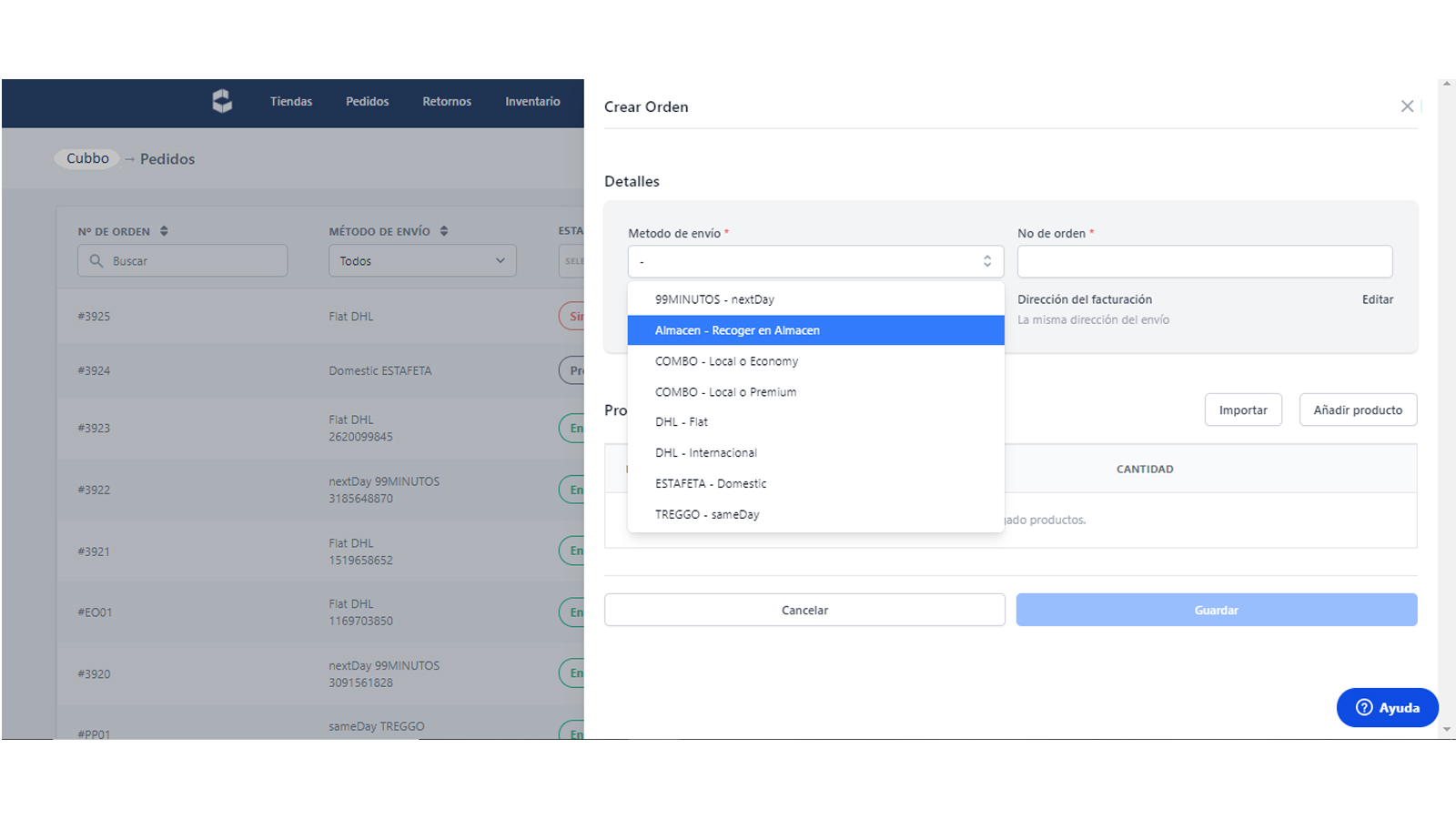Click the stepper chevrons on Metodo de envío
The height and width of the screenshot is (819, 1456).
click(x=986, y=261)
